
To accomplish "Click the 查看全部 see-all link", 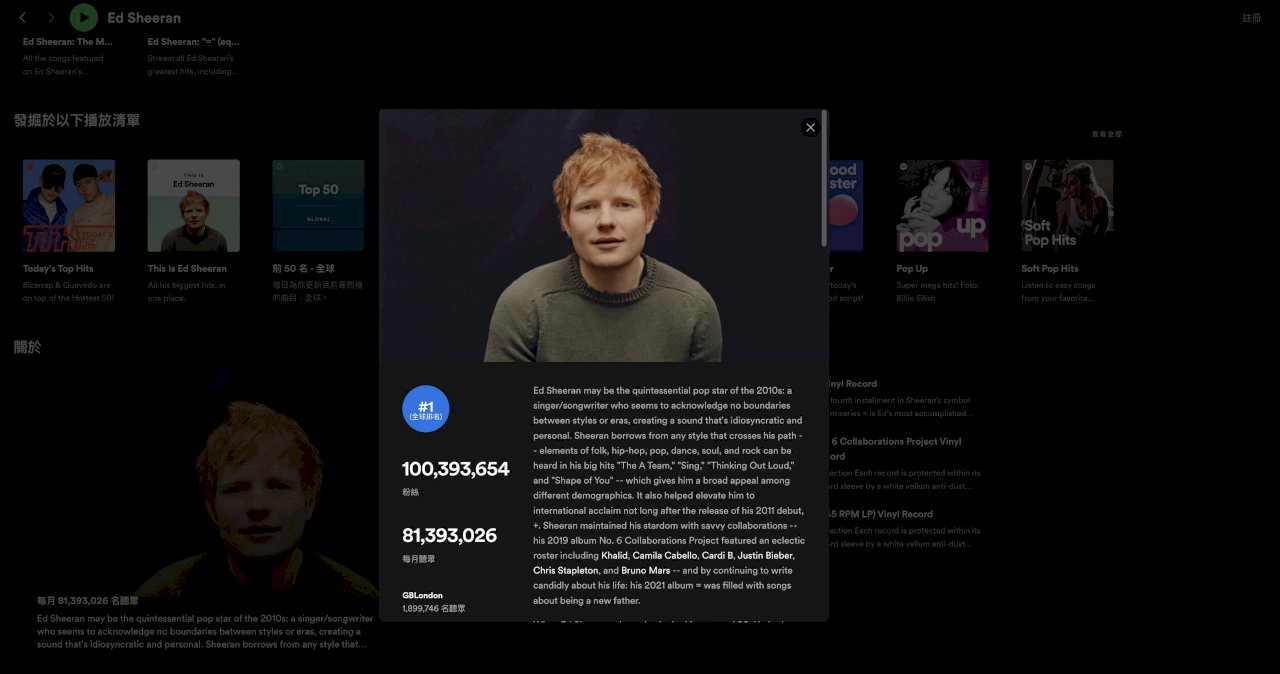I will pos(1106,134).
